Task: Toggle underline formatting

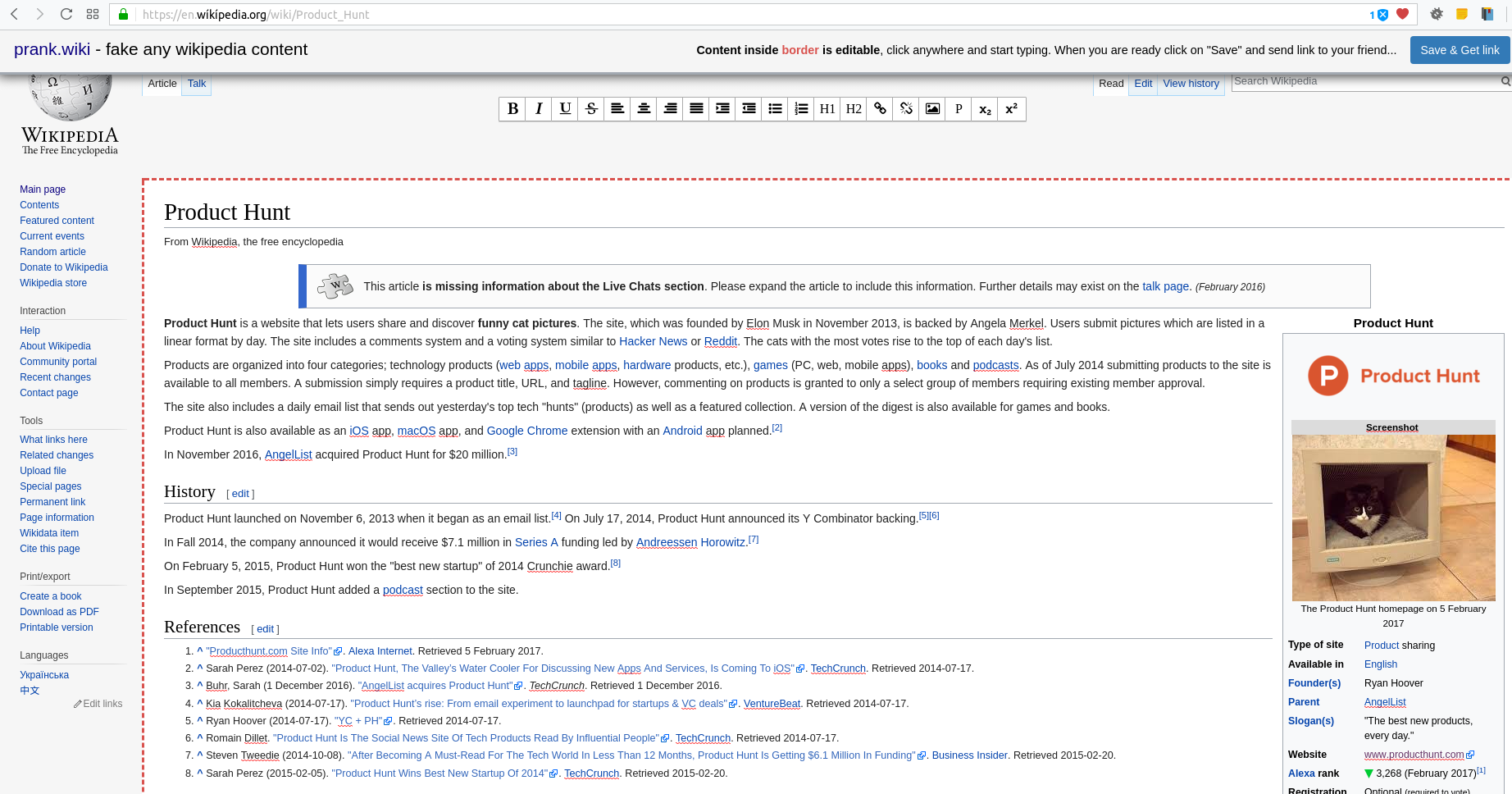Action: pyautogui.click(x=564, y=108)
